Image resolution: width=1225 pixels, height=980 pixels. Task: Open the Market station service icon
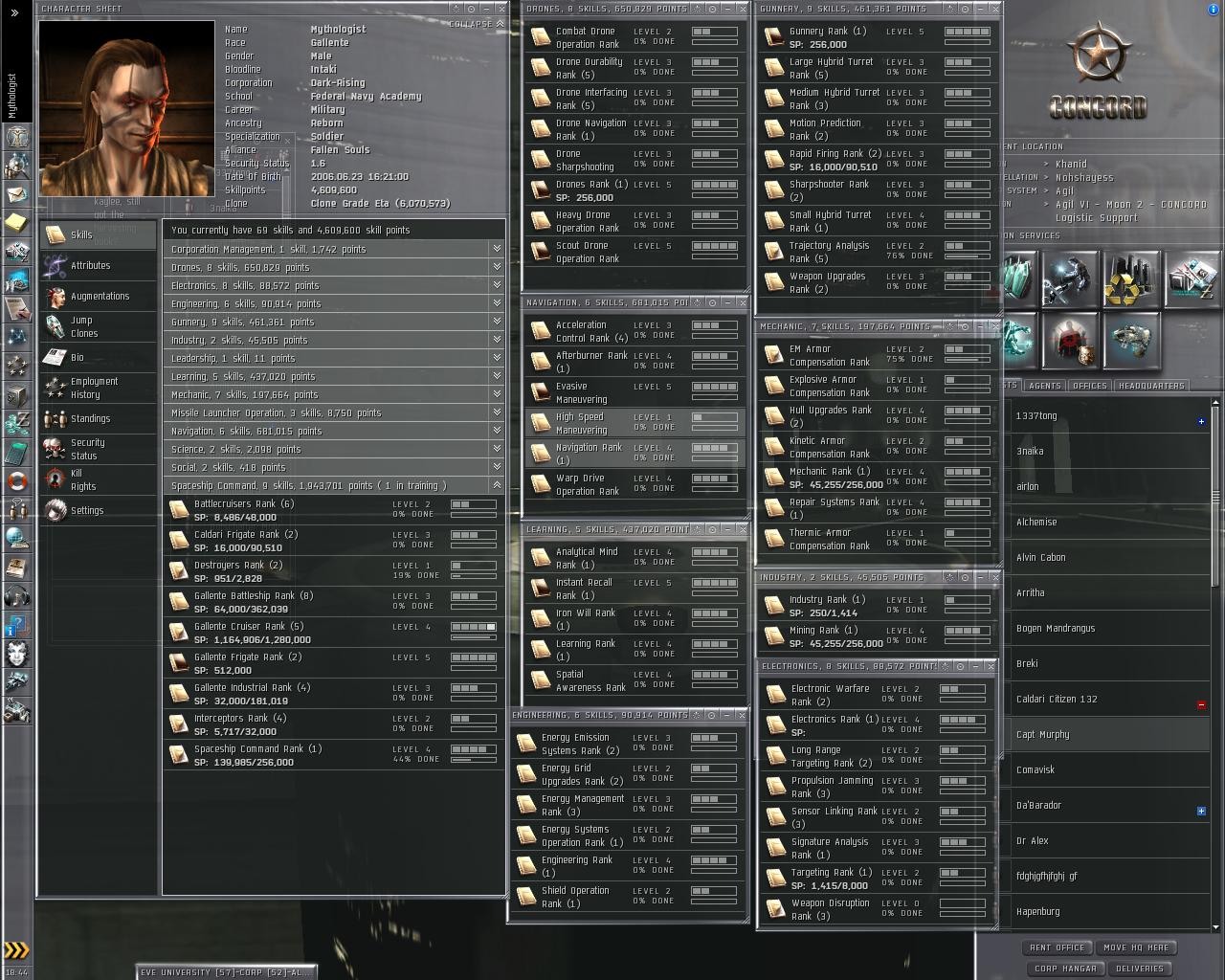pos(1192,279)
